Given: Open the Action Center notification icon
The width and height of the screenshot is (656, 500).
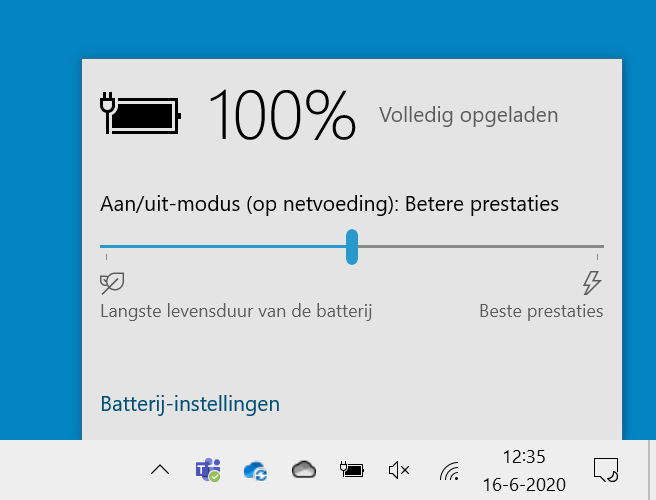Looking at the screenshot, I should click(x=606, y=470).
